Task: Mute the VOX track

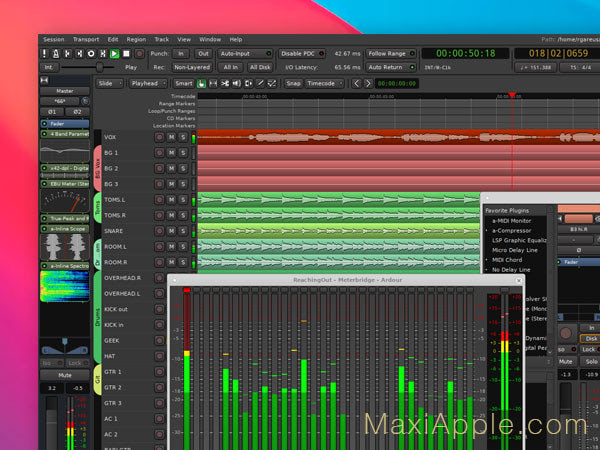Action: pos(171,137)
